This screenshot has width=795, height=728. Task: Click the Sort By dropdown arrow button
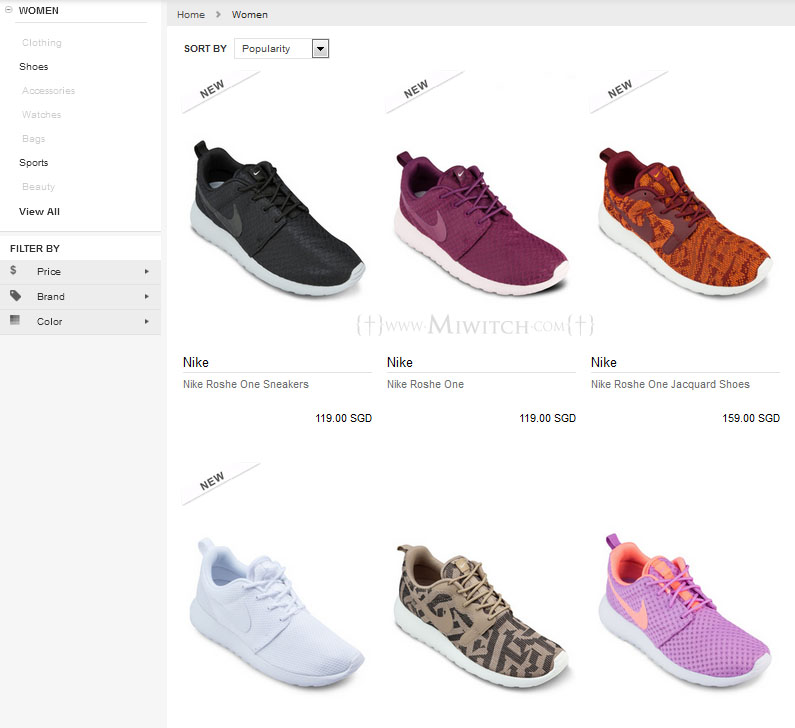[x=320, y=49]
